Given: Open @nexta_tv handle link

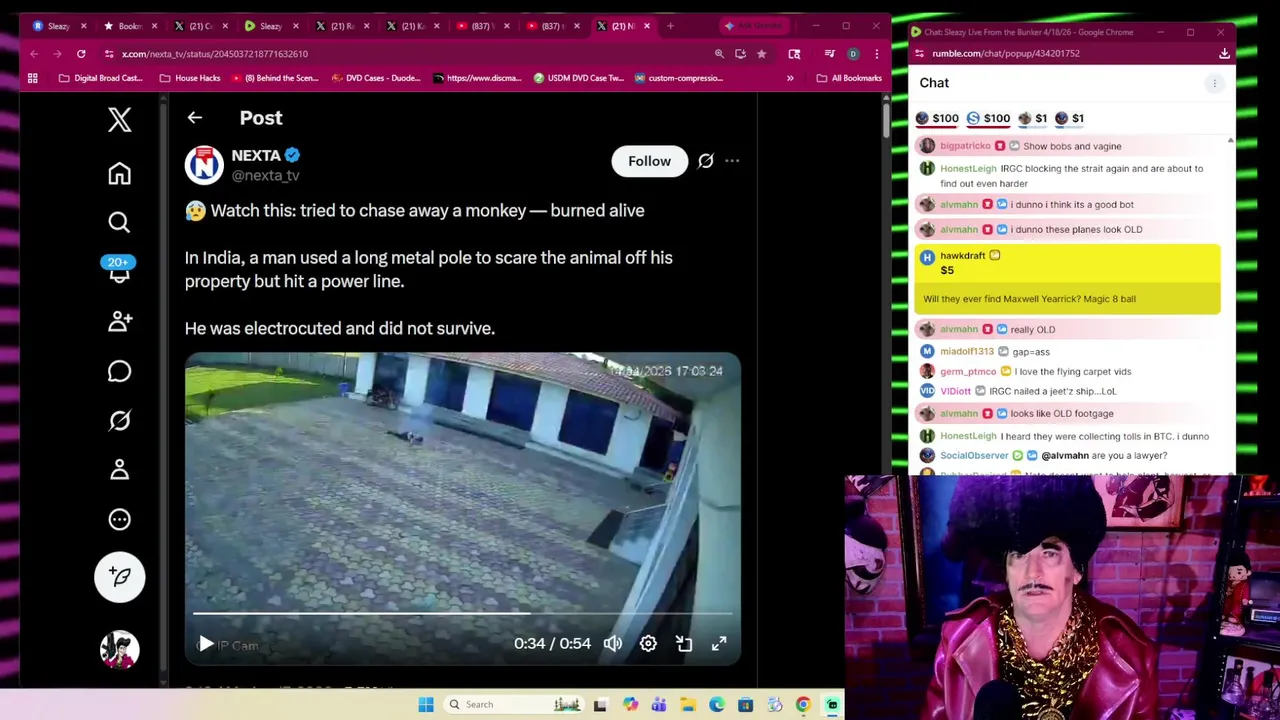Looking at the screenshot, I should tap(265, 176).
